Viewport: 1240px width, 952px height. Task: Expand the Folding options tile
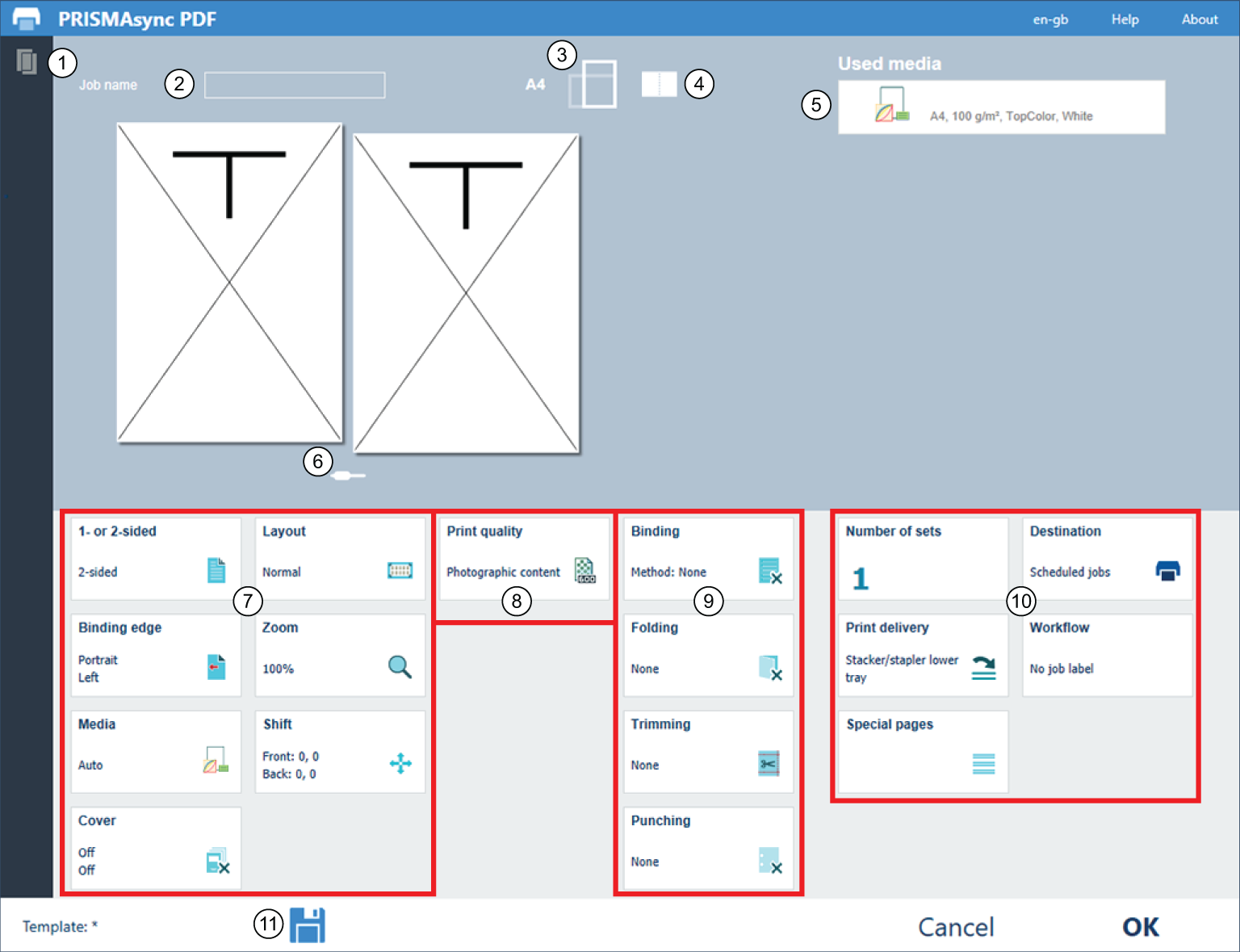point(708,655)
